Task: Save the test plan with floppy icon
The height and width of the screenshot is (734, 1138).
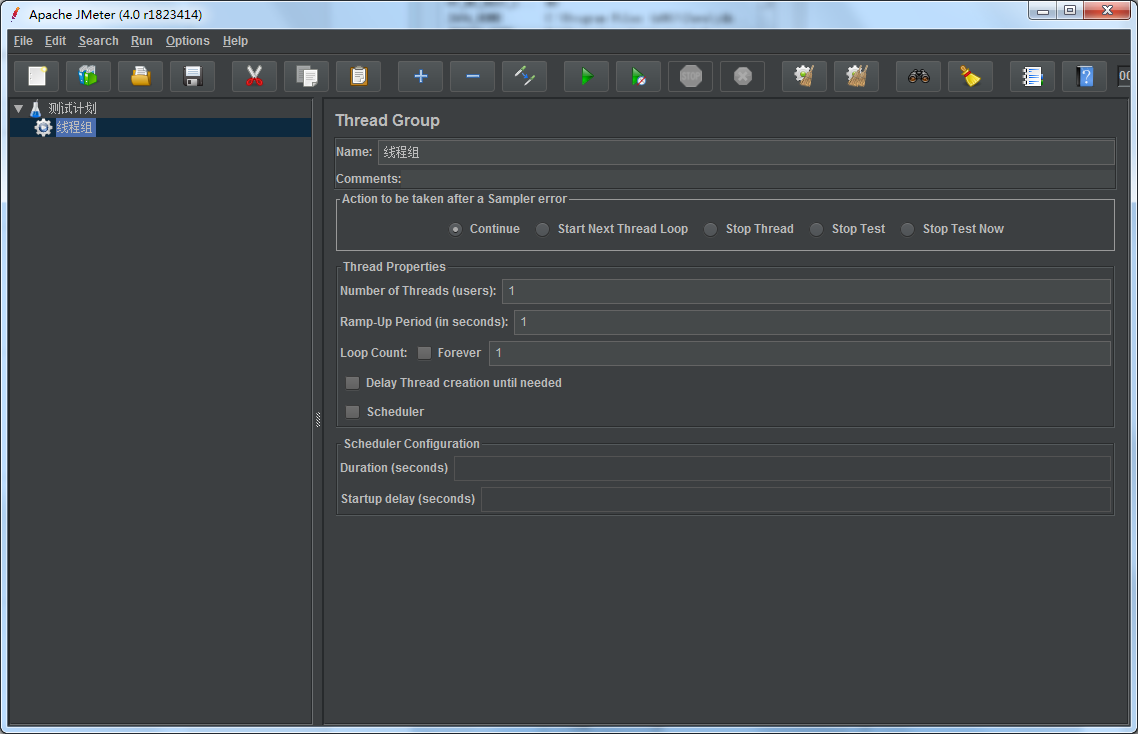Action: click(192, 76)
